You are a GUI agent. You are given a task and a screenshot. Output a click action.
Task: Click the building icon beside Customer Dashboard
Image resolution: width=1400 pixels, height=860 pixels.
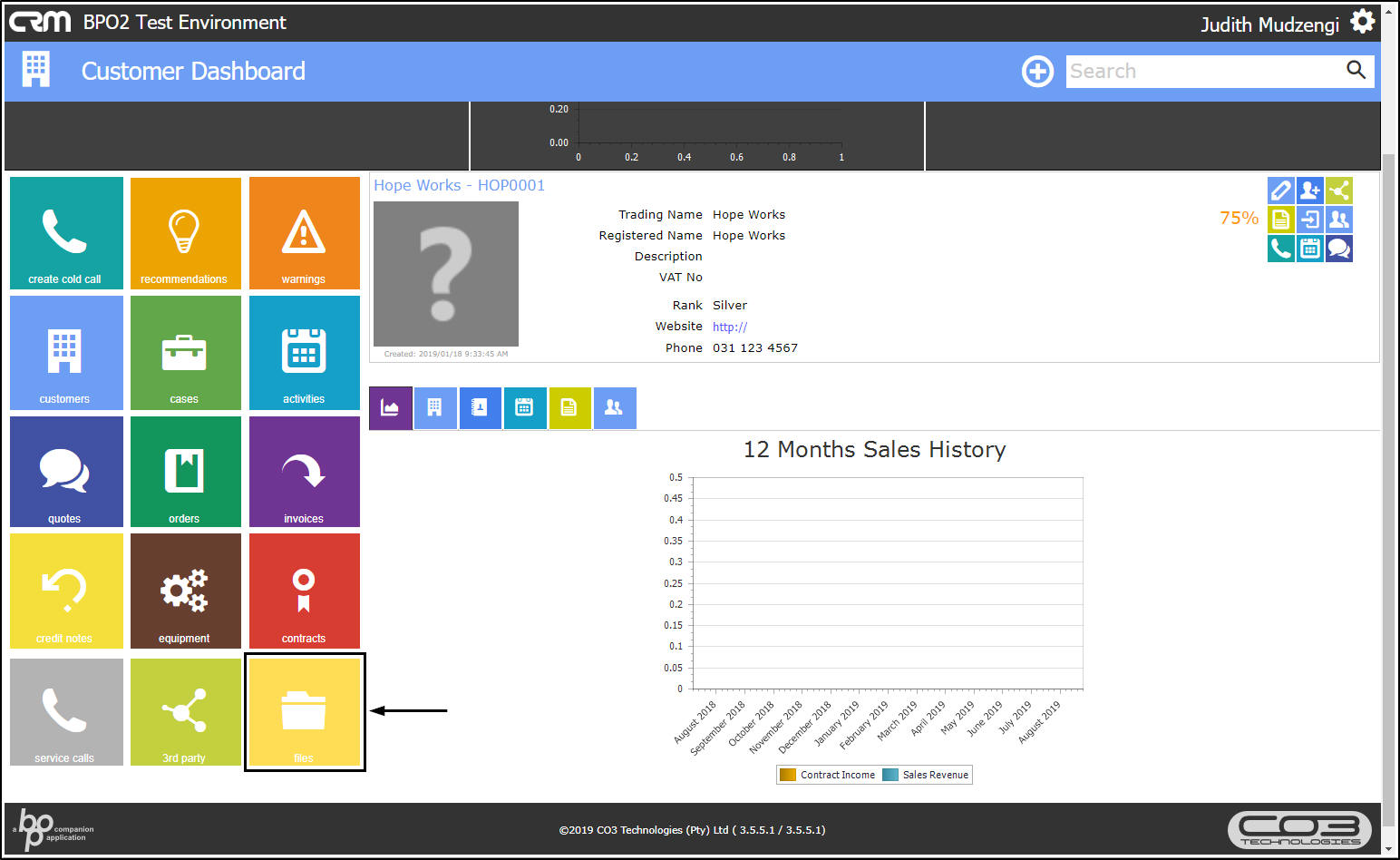[36, 70]
